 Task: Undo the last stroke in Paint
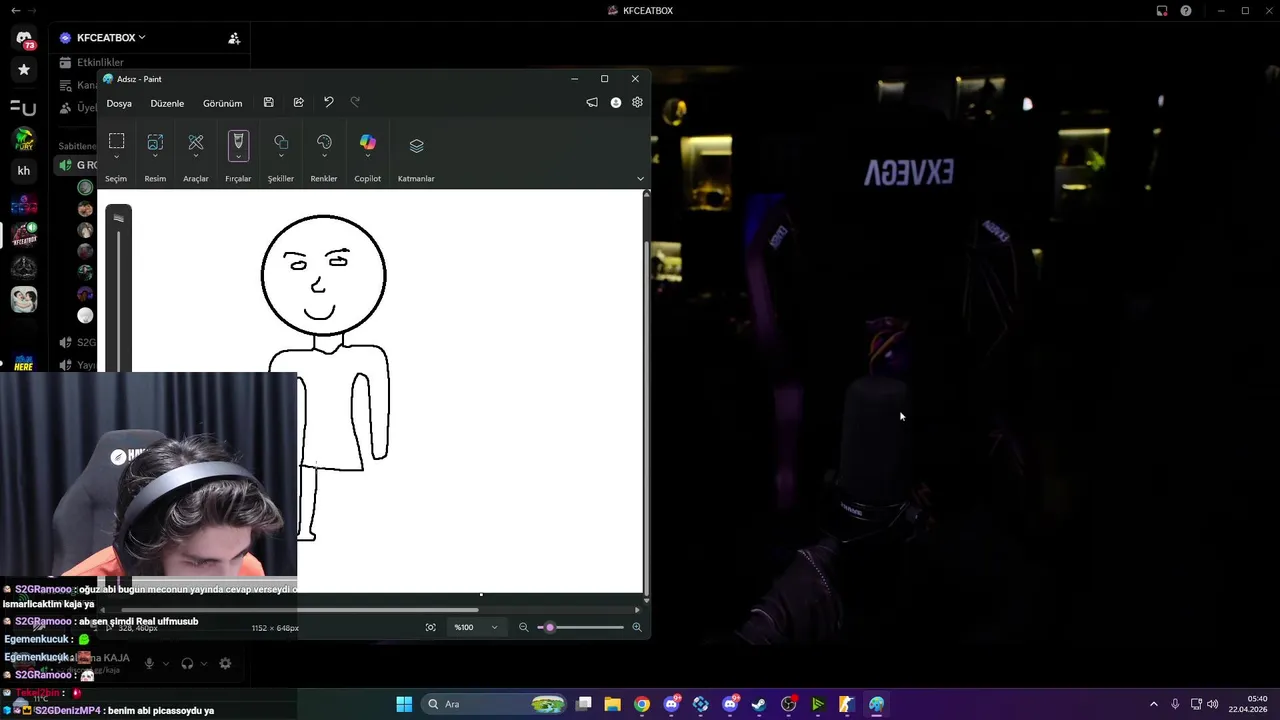[x=328, y=103]
